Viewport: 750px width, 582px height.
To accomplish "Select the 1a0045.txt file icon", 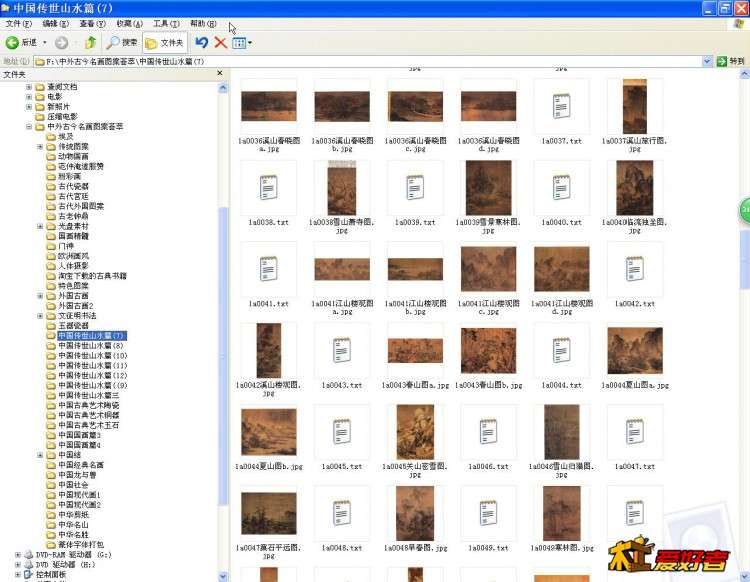I will (342, 431).
